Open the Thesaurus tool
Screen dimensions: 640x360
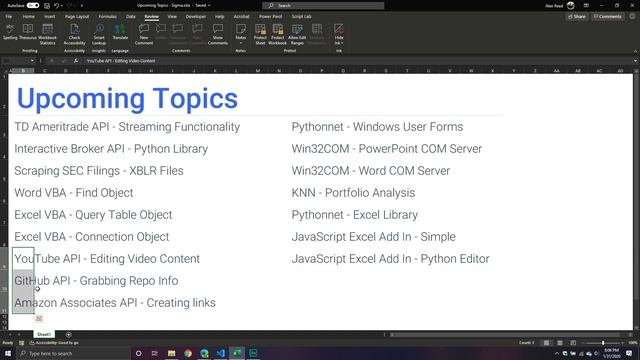(28, 32)
